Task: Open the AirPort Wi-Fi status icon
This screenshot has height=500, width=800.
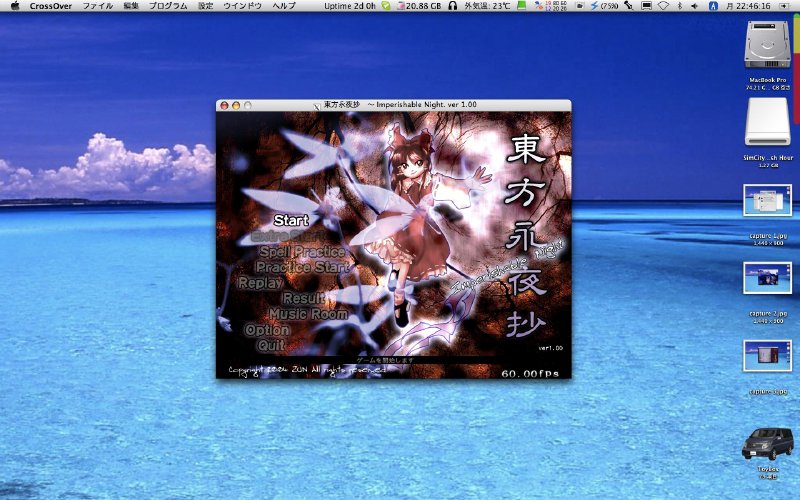Action: point(663,6)
